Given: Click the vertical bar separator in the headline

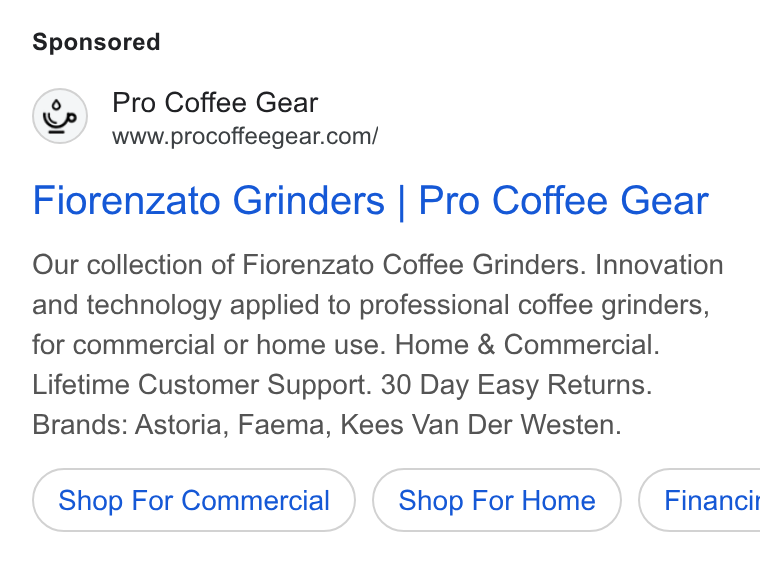Looking at the screenshot, I should click(401, 202).
